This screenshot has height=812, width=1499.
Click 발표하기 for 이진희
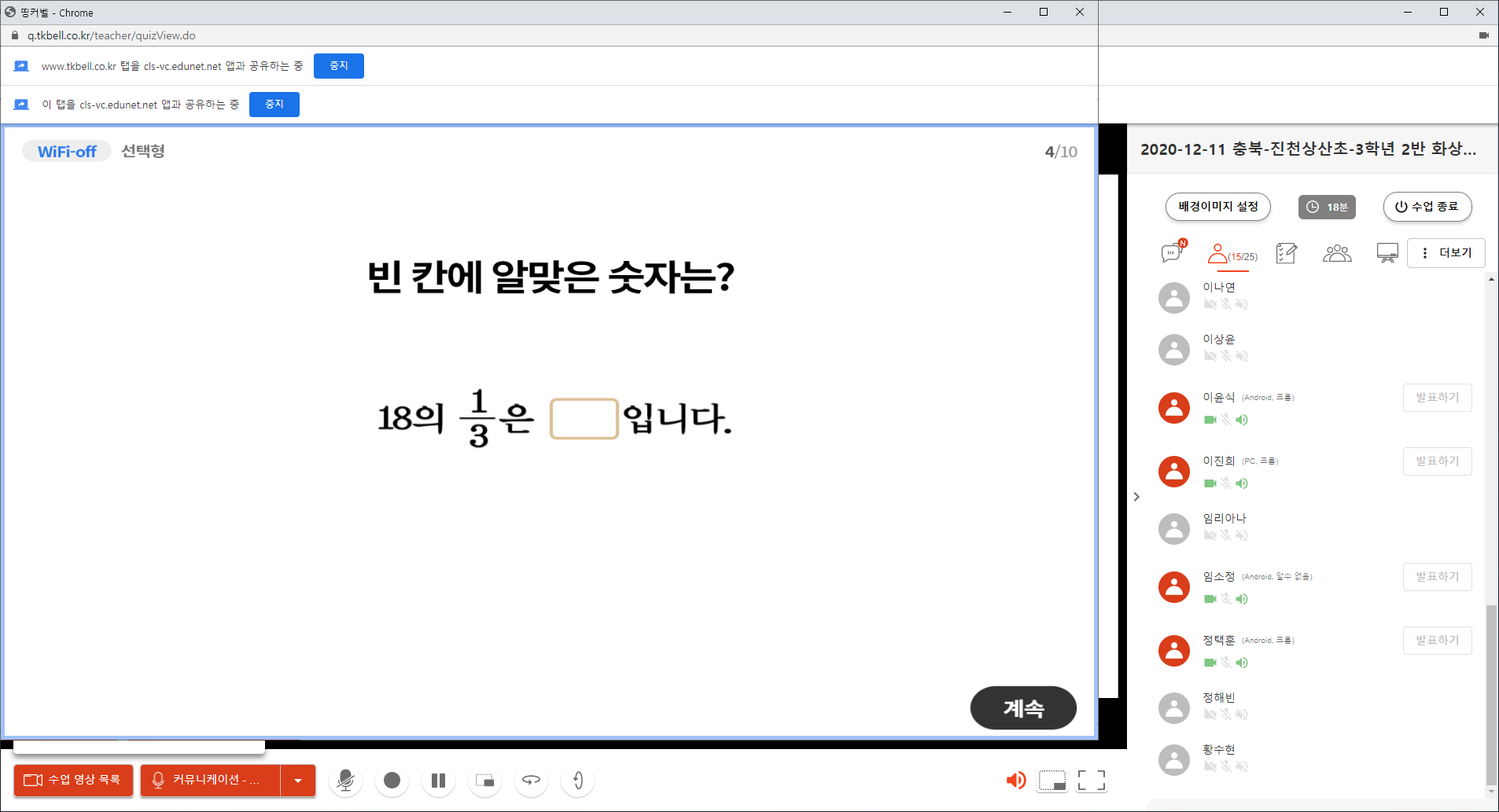(1437, 461)
